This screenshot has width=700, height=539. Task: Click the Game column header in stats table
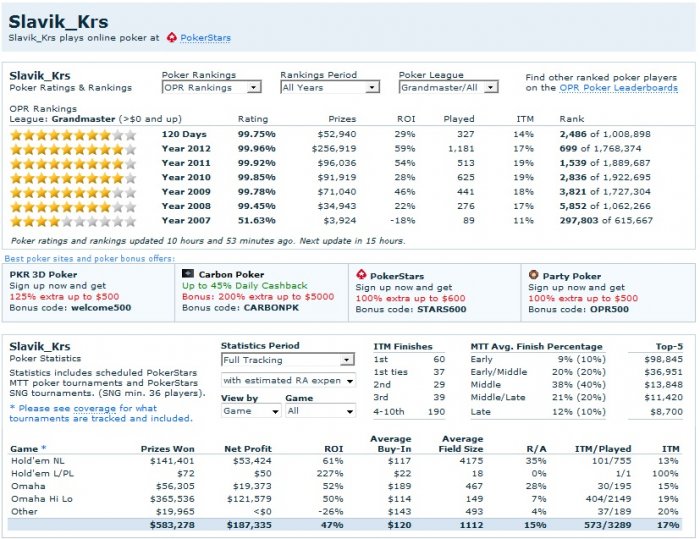[23, 449]
